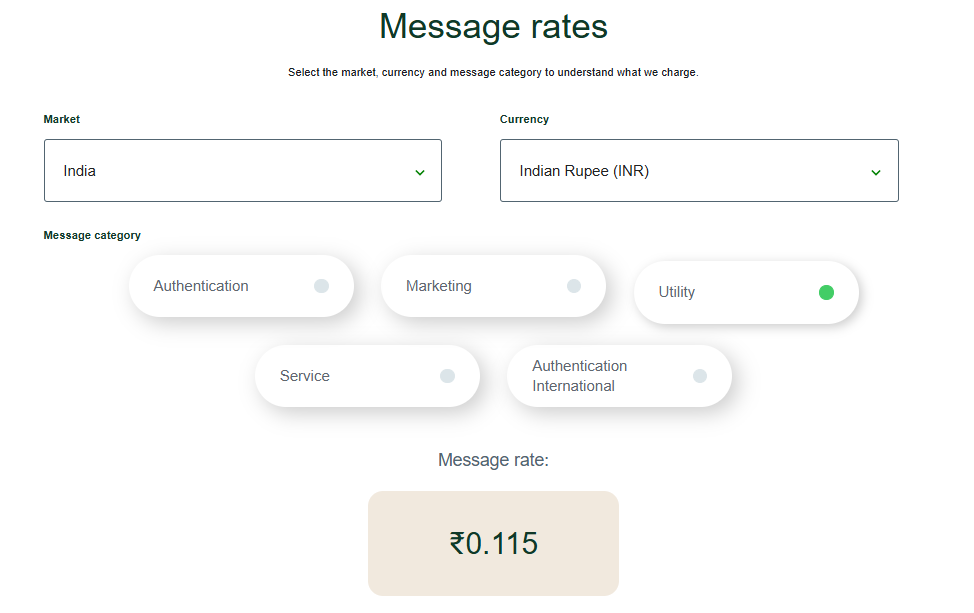Image resolution: width=974 pixels, height=613 pixels.
Task: Expand the Market selector to change country
Action: pos(243,170)
